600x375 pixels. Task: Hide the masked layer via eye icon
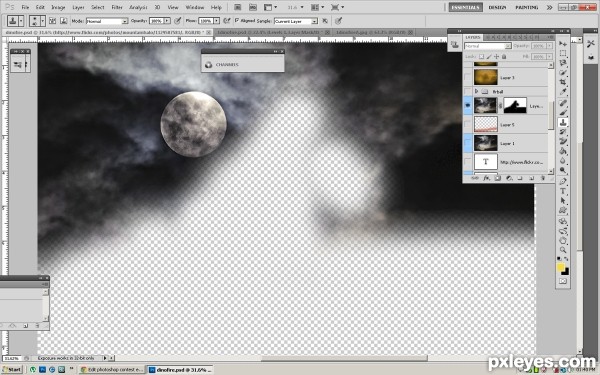click(x=468, y=106)
